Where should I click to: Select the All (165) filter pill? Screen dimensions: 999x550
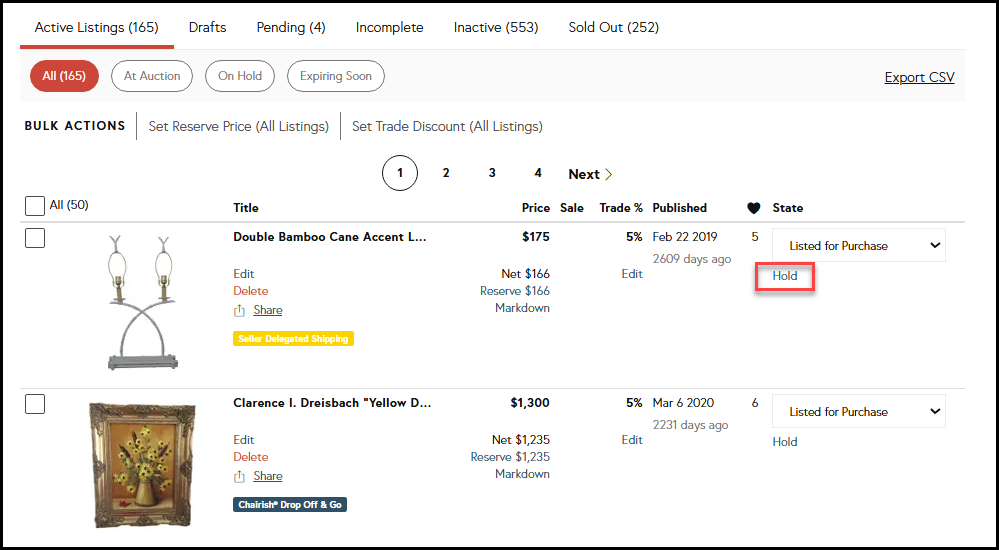point(64,76)
